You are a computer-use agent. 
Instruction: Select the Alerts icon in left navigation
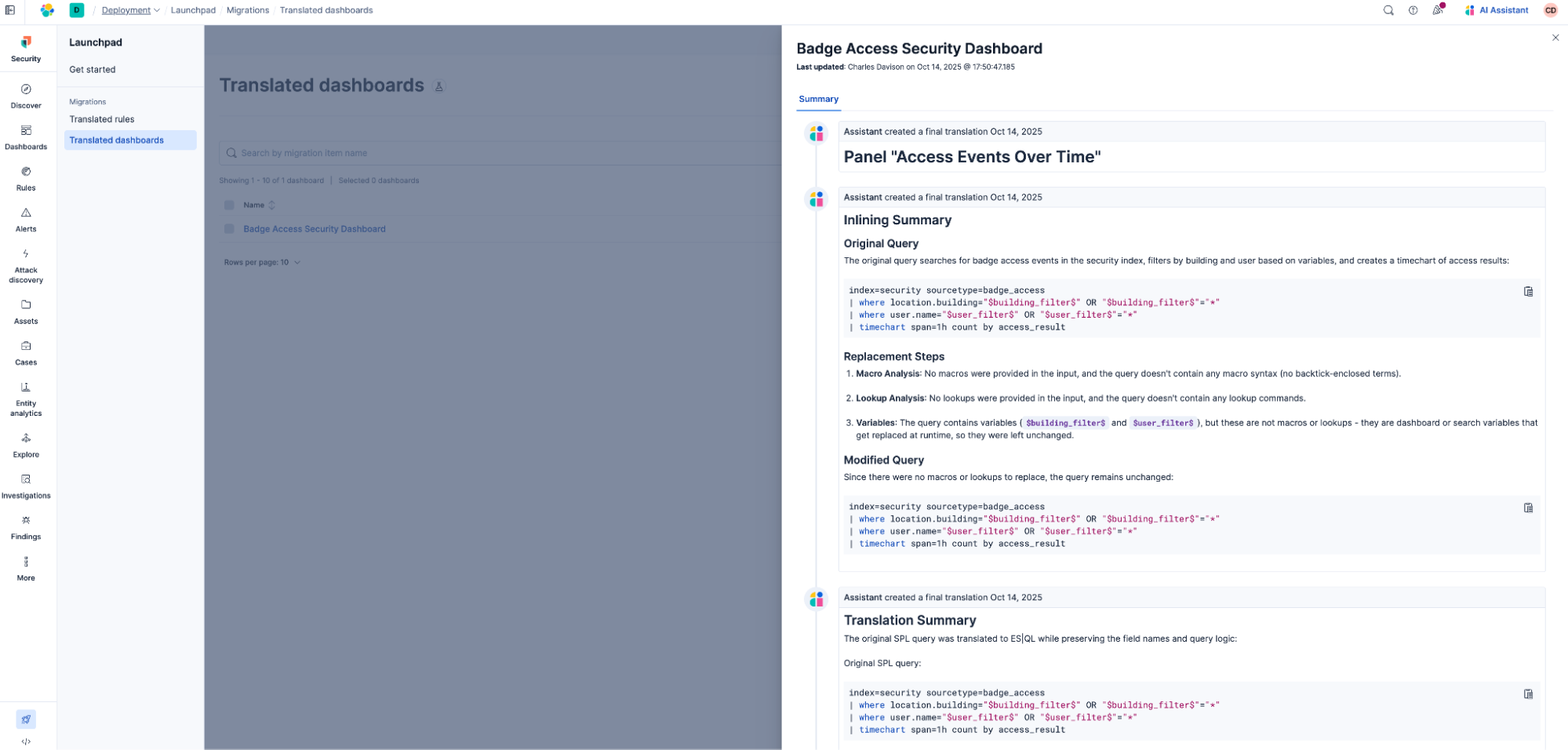click(26, 218)
